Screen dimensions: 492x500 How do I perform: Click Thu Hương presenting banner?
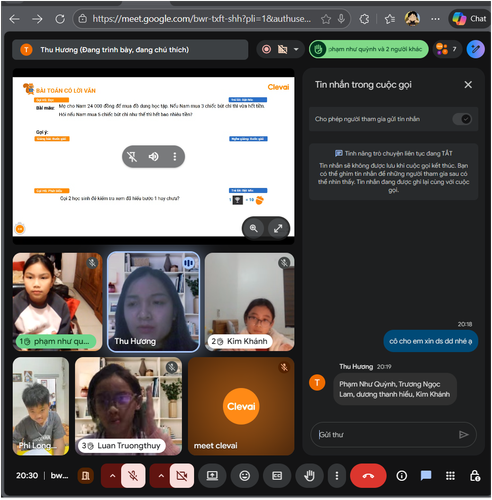tap(130, 50)
